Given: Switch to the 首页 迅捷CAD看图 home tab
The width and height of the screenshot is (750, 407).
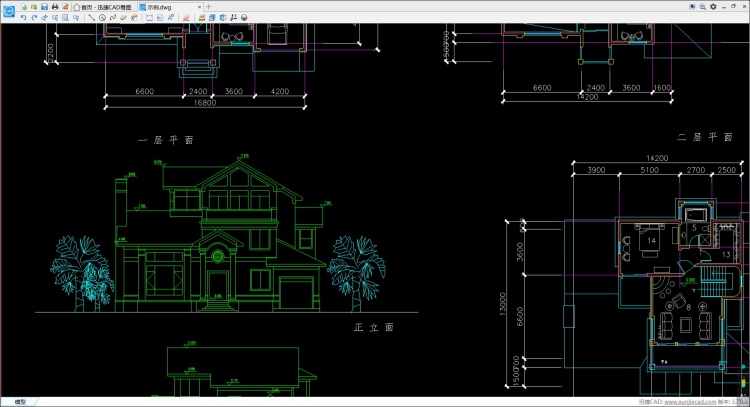Looking at the screenshot, I should [103, 7].
